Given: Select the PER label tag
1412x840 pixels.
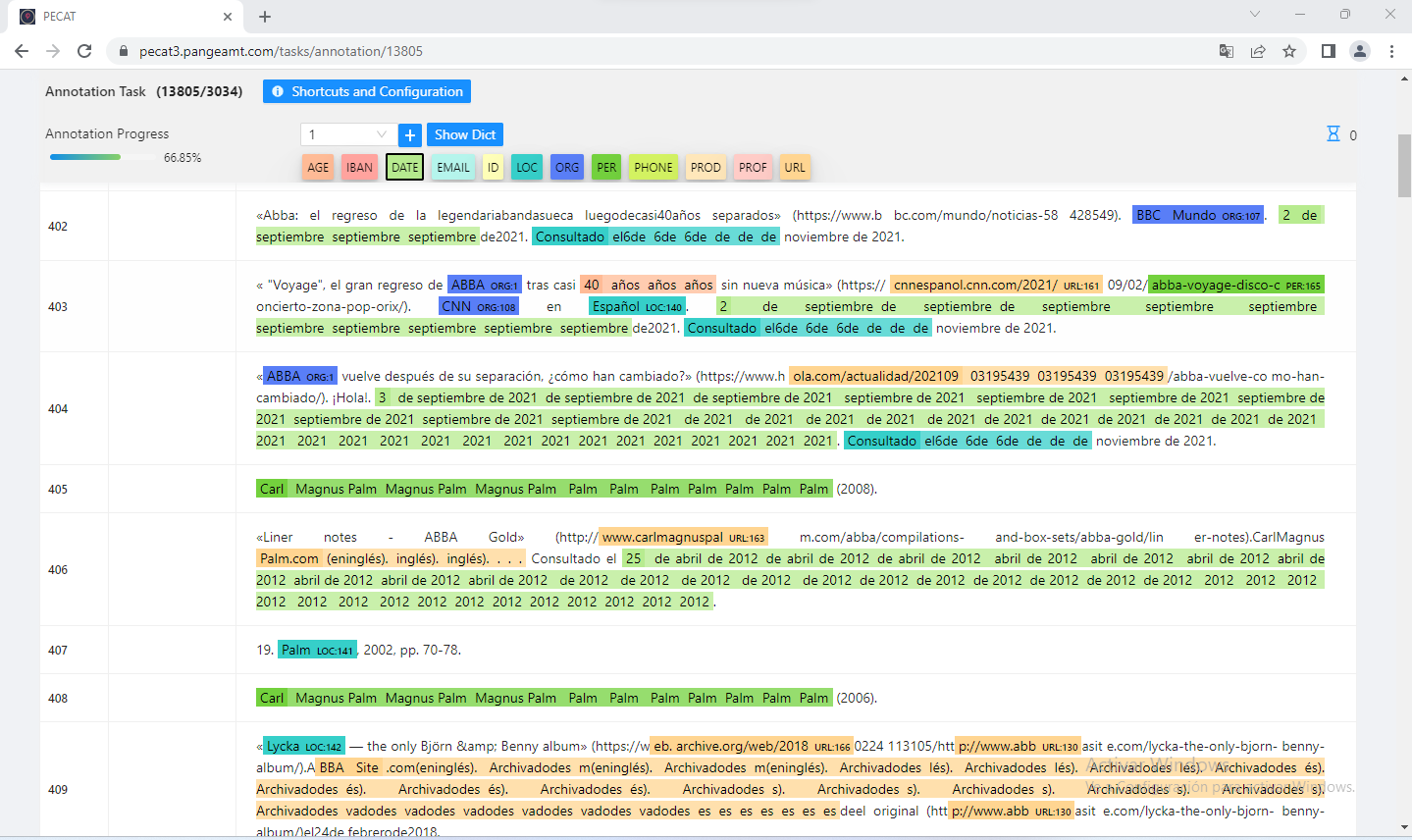Looking at the screenshot, I should (606, 168).
